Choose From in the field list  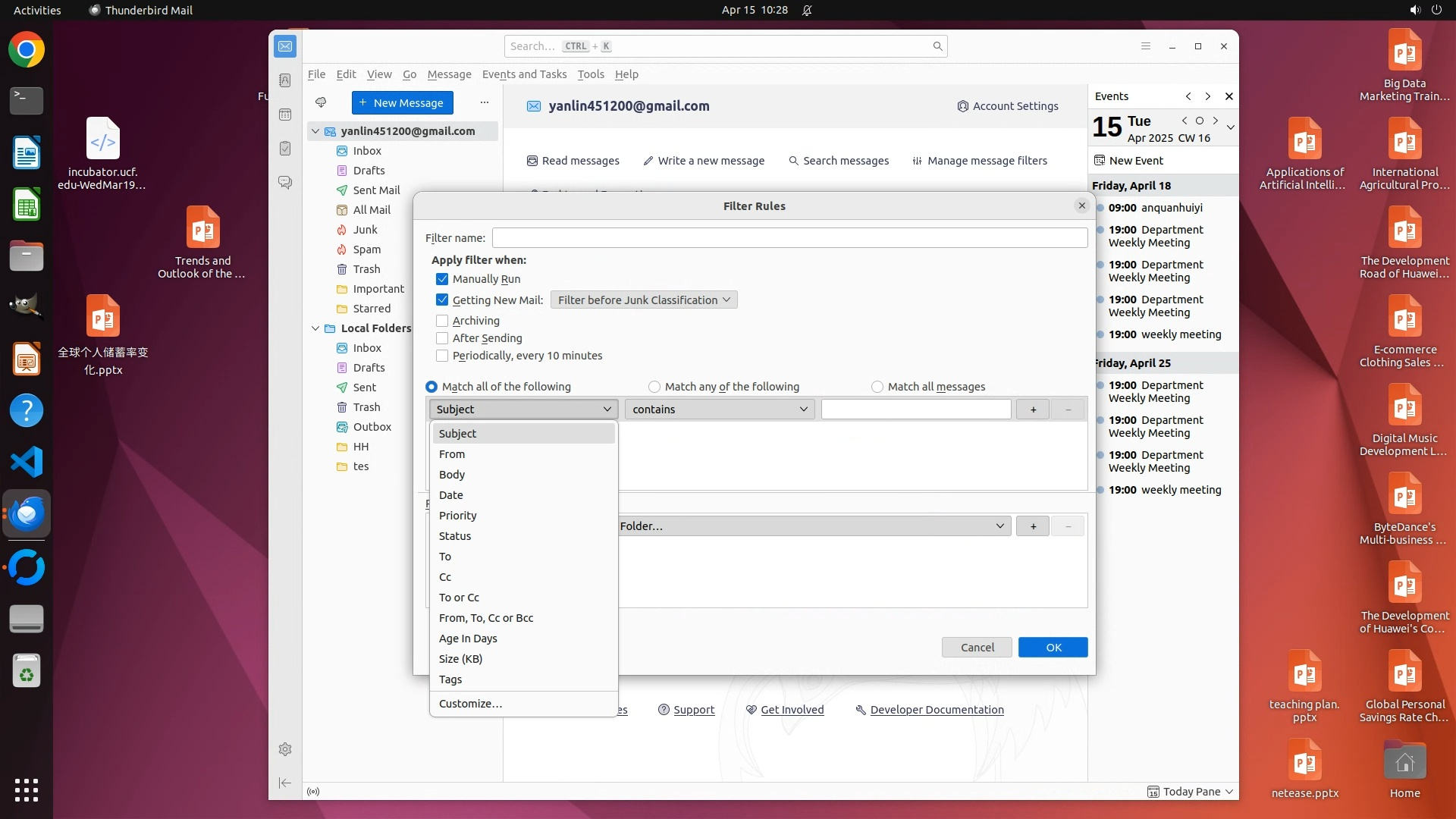coord(452,454)
